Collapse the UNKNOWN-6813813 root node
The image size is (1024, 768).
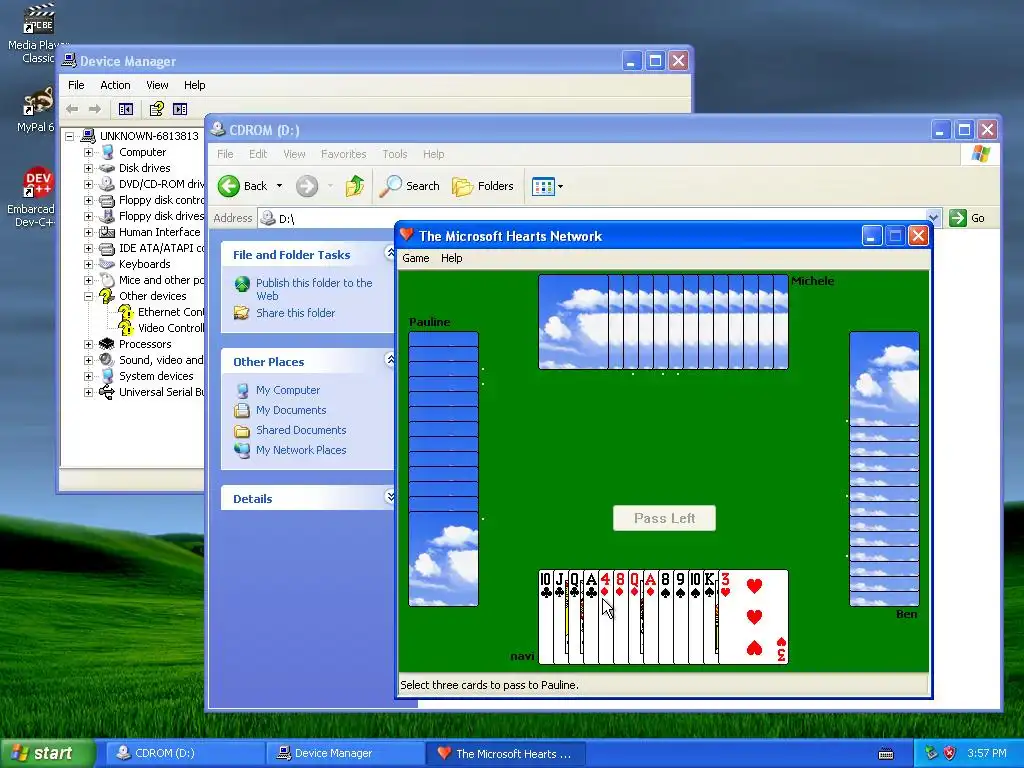(x=69, y=136)
